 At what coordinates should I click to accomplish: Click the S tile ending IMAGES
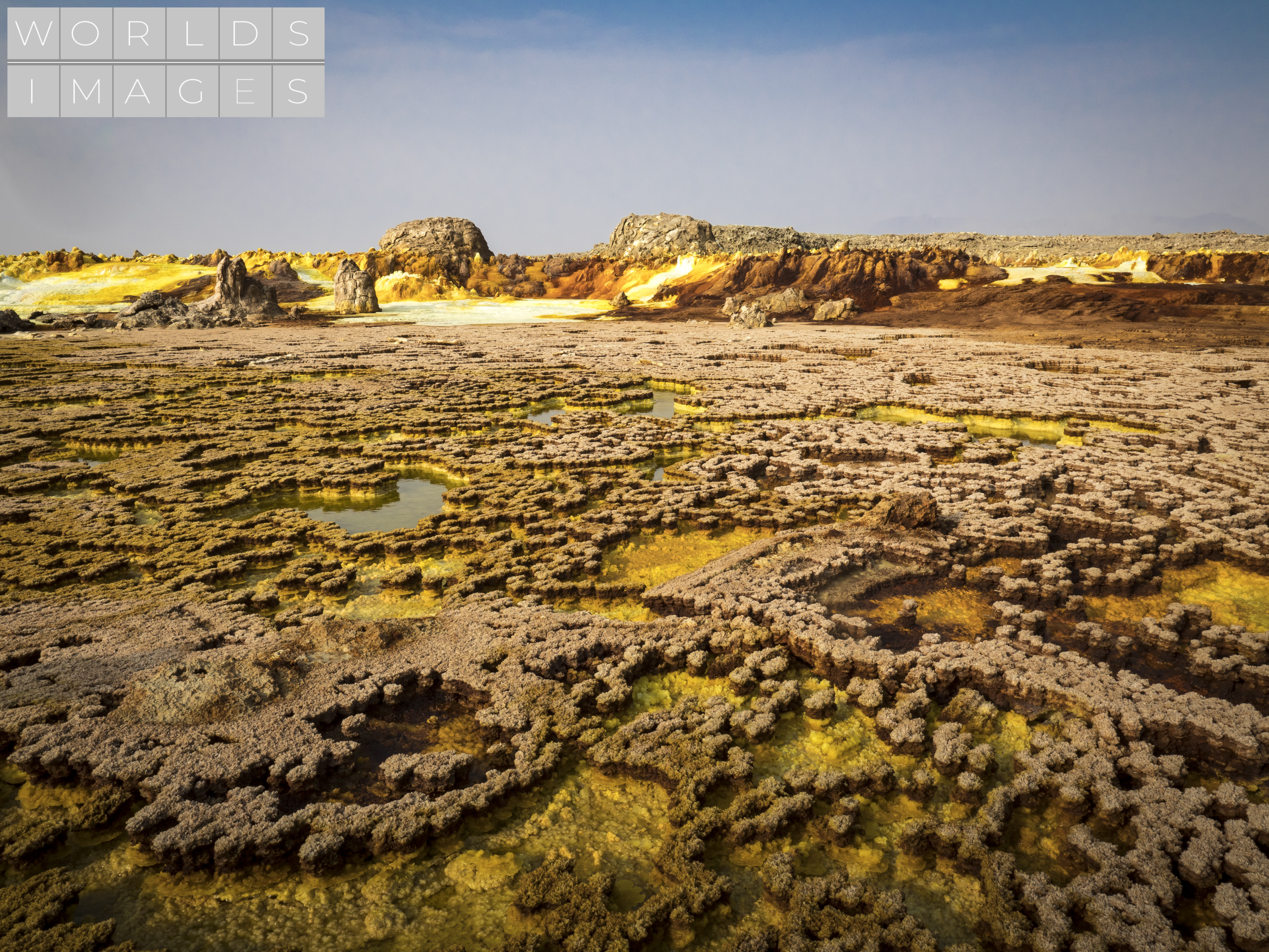pyautogui.click(x=298, y=91)
